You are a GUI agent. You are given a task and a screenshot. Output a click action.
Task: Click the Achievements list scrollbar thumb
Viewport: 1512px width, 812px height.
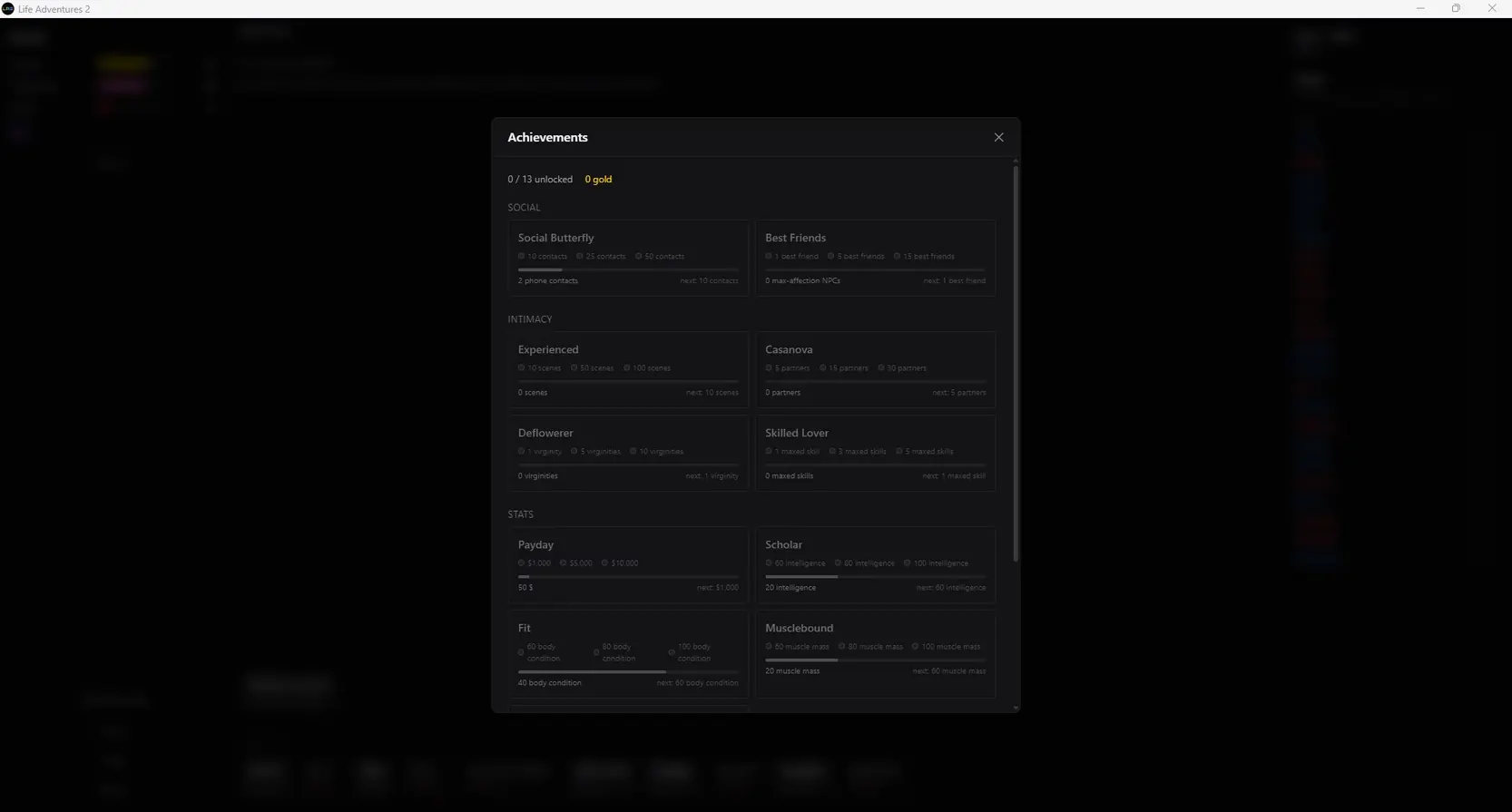coord(1016,363)
